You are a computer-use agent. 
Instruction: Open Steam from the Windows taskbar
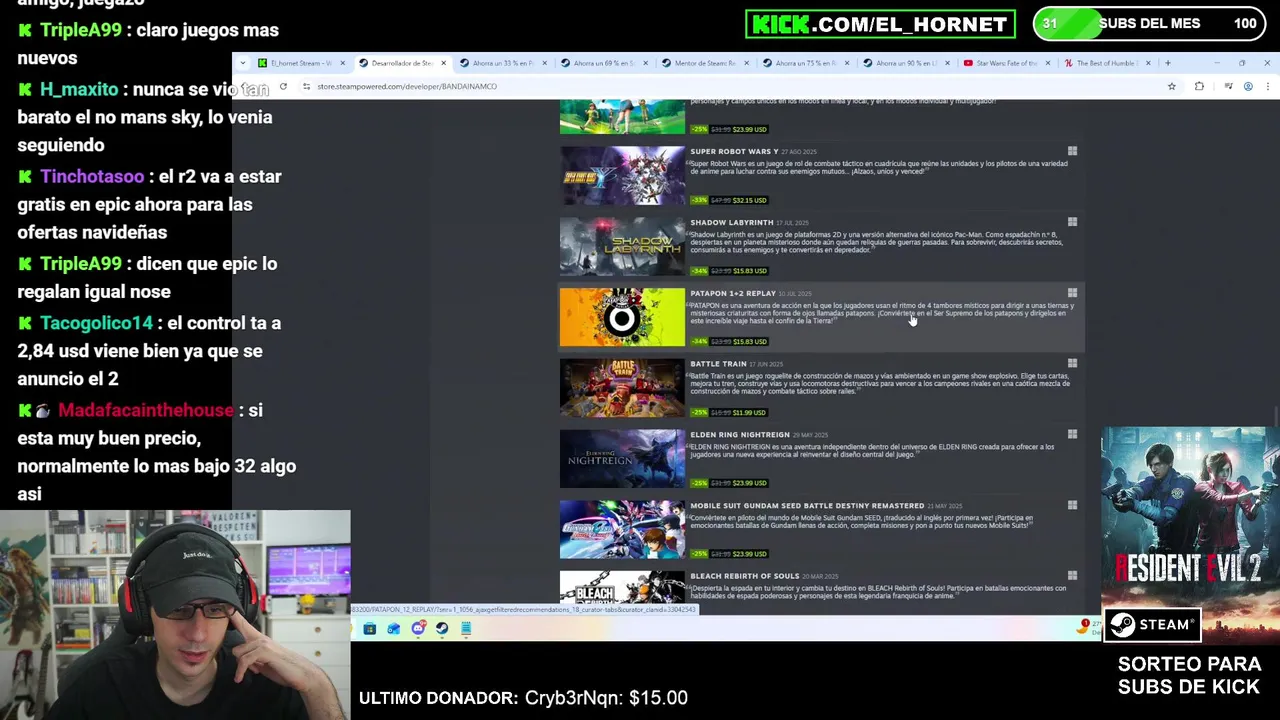pyautogui.click(x=442, y=629)
